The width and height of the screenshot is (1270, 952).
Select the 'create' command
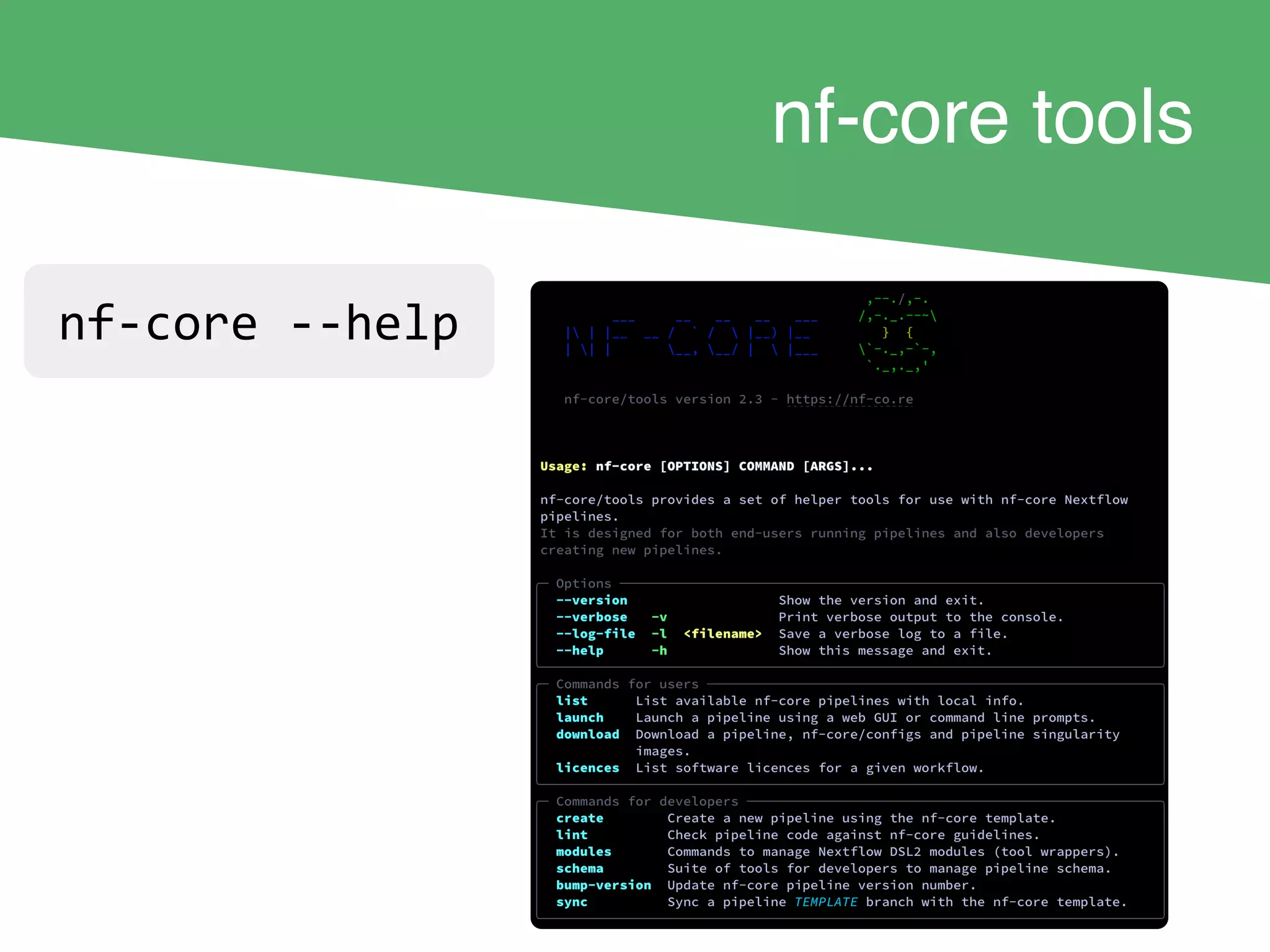(x=580, y=818)
